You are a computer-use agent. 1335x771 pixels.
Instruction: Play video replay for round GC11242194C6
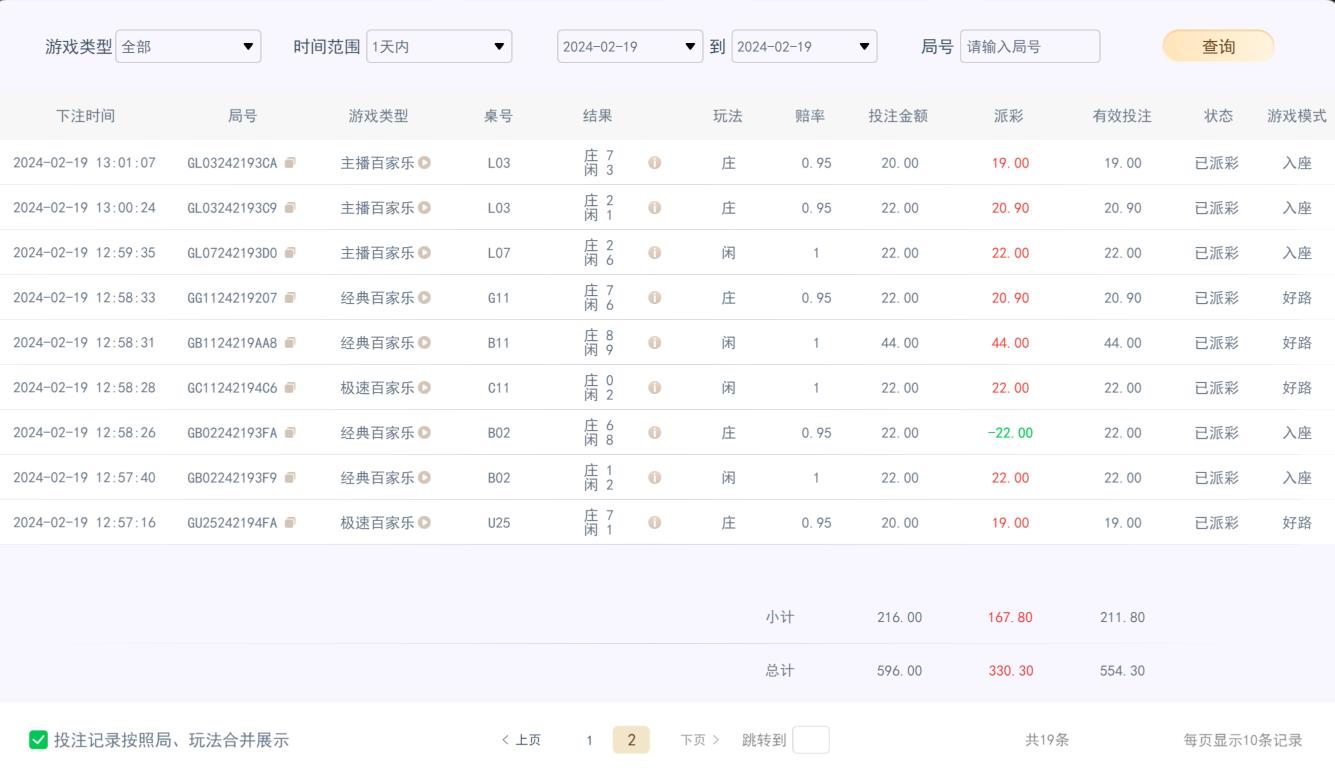[x=425, y=388]
